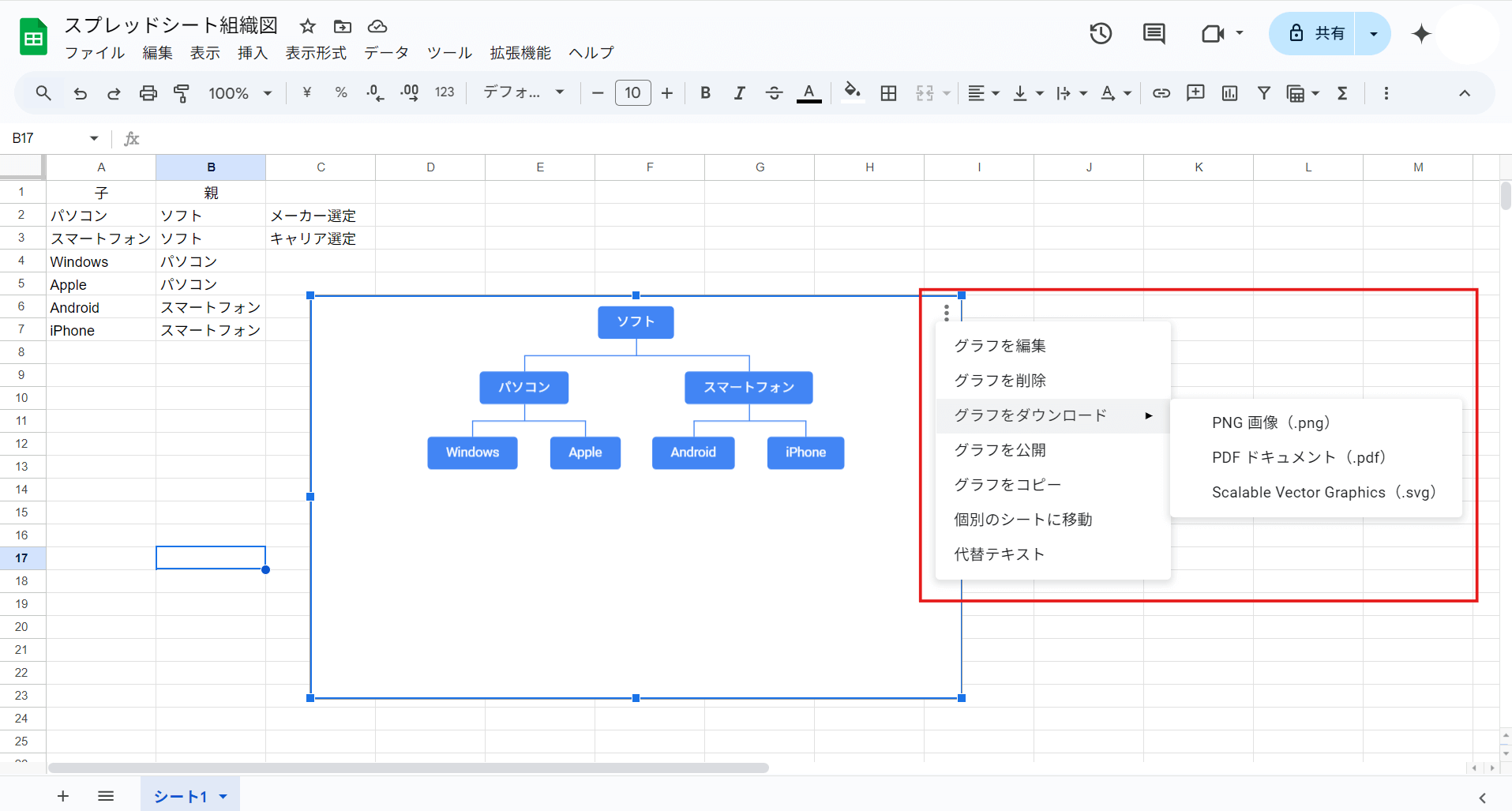Click the font size input field
Screen dimensions: 1512x811
pos(632,93)
